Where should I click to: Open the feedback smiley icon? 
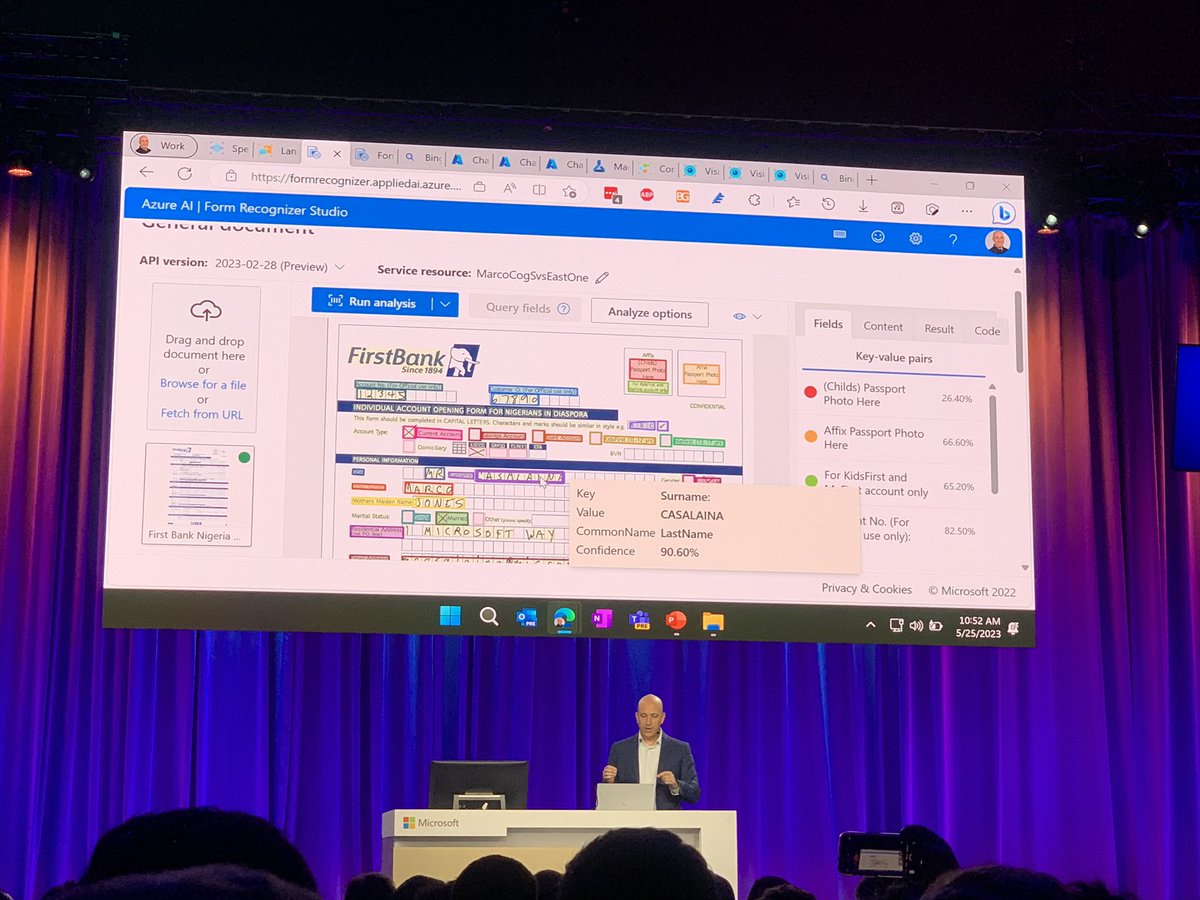tap(877, 236)
